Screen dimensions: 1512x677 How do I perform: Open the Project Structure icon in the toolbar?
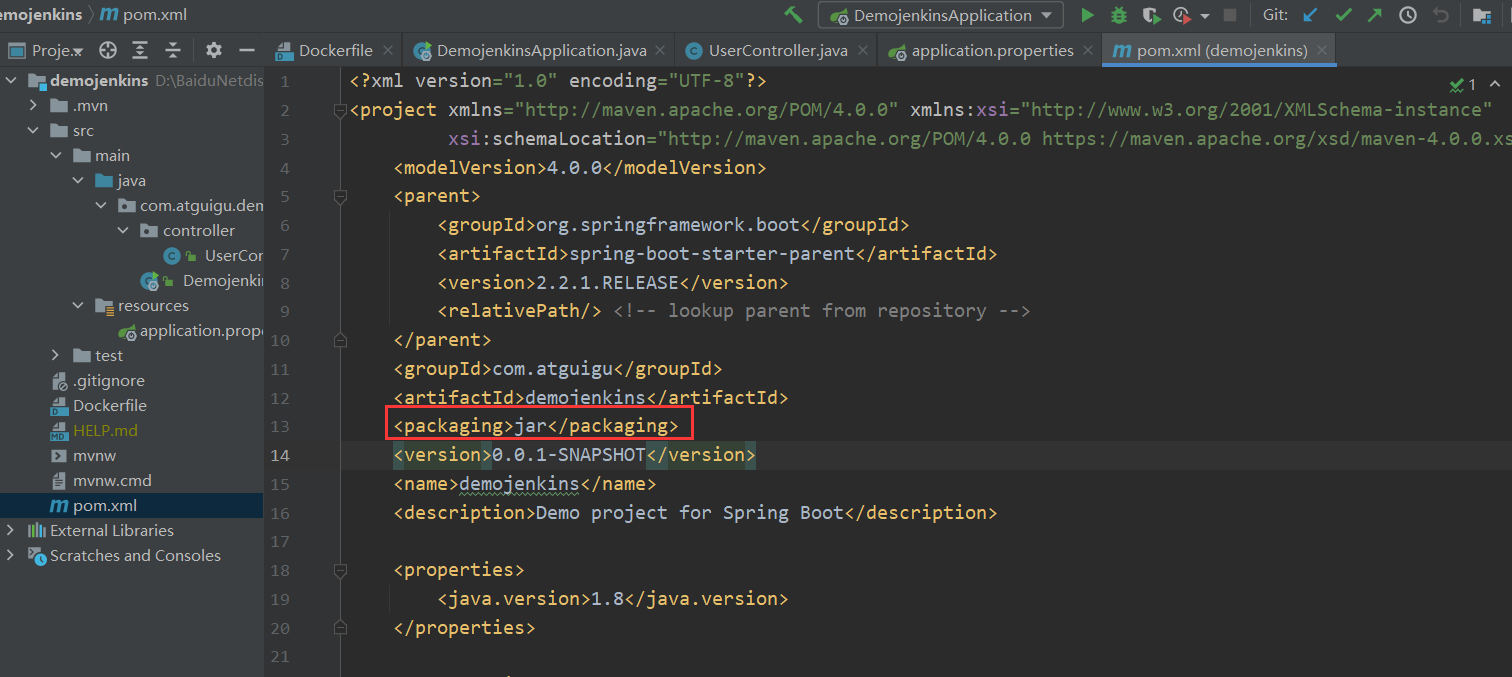1481,15
